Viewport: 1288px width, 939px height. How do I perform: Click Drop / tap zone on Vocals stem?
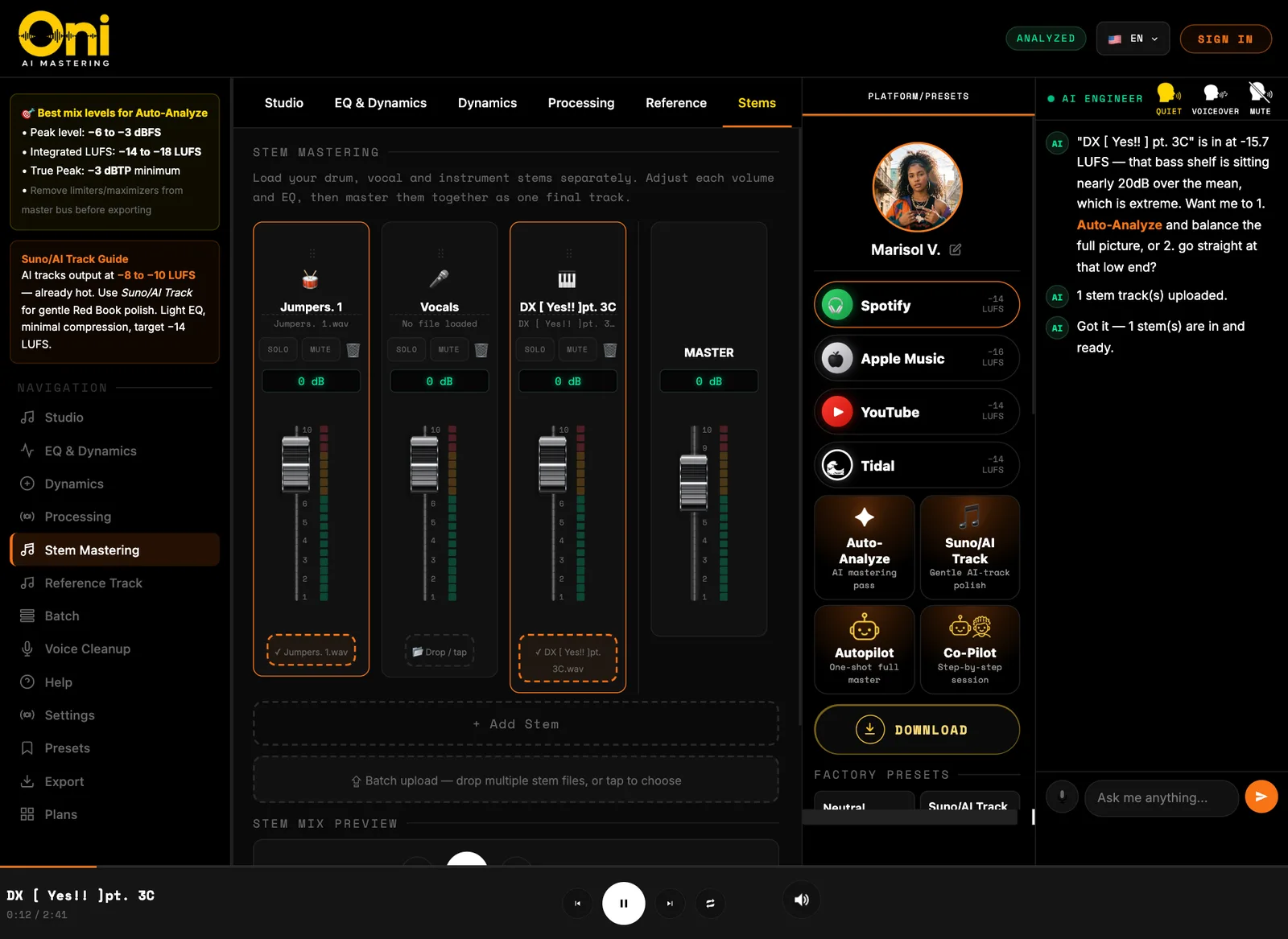(x=440, y=652)
